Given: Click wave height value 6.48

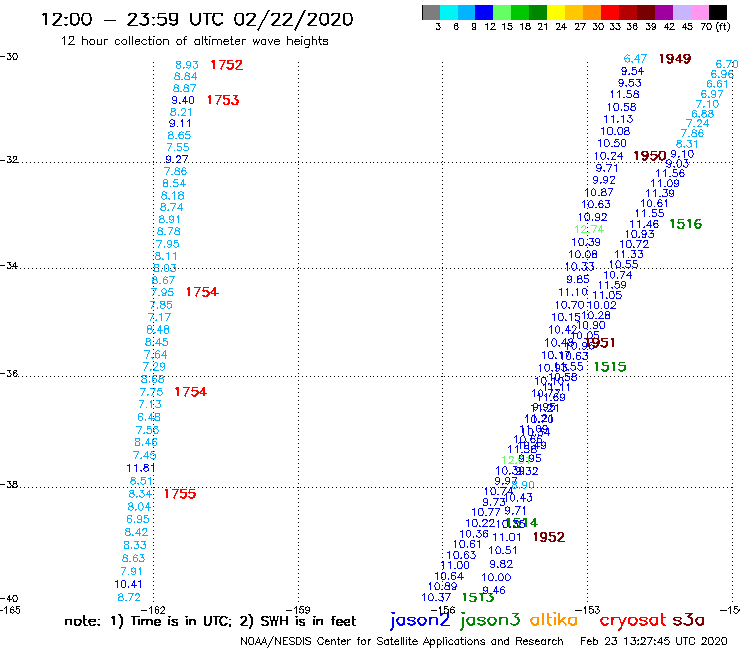Looking at the screenshot, I should (x=149, y=417).
